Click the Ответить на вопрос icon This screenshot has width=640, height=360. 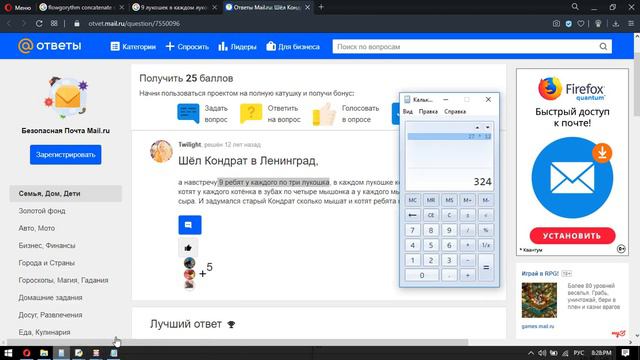click(251, 113)
